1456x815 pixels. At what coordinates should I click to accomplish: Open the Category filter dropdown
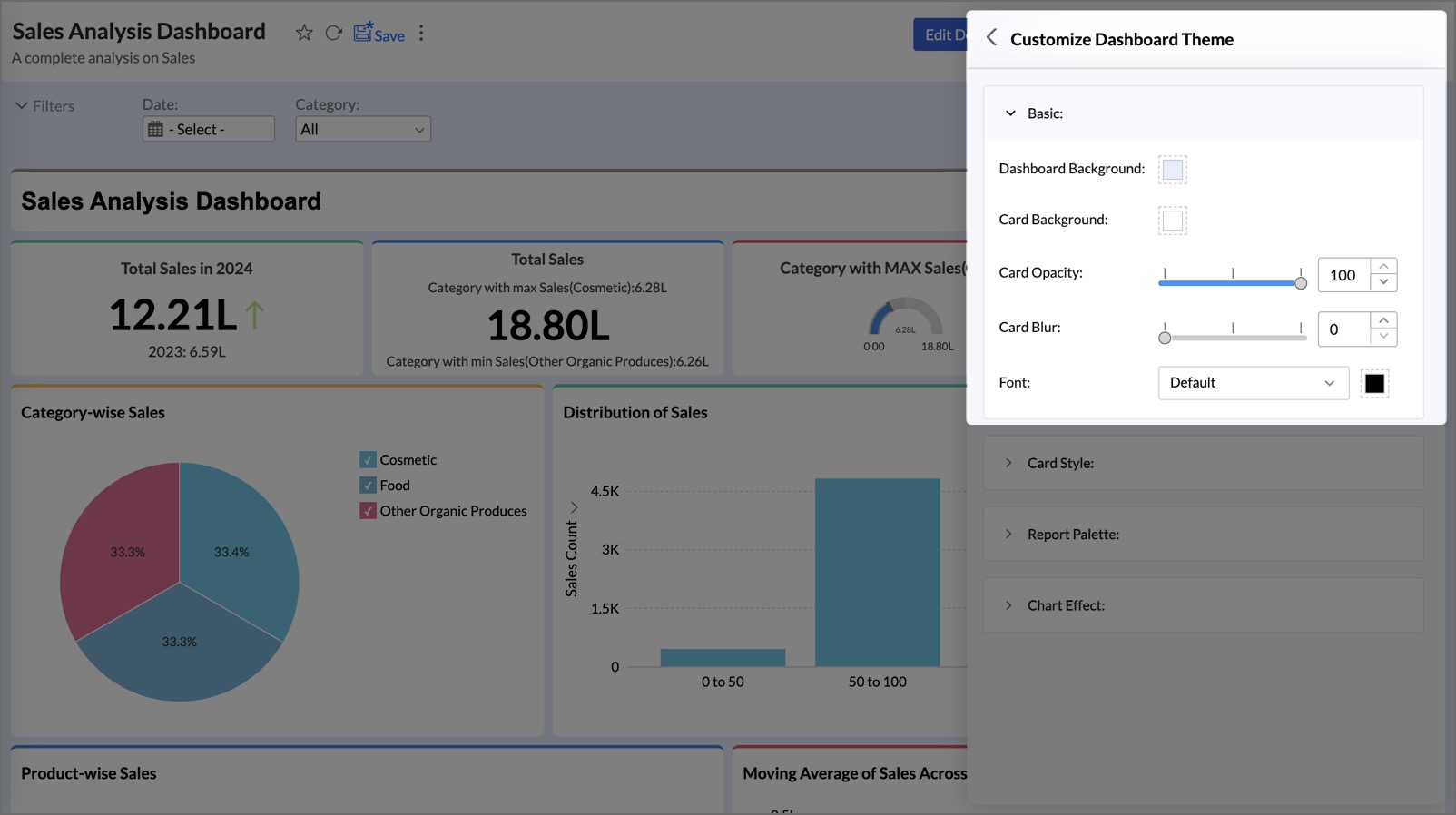(362, 130)
